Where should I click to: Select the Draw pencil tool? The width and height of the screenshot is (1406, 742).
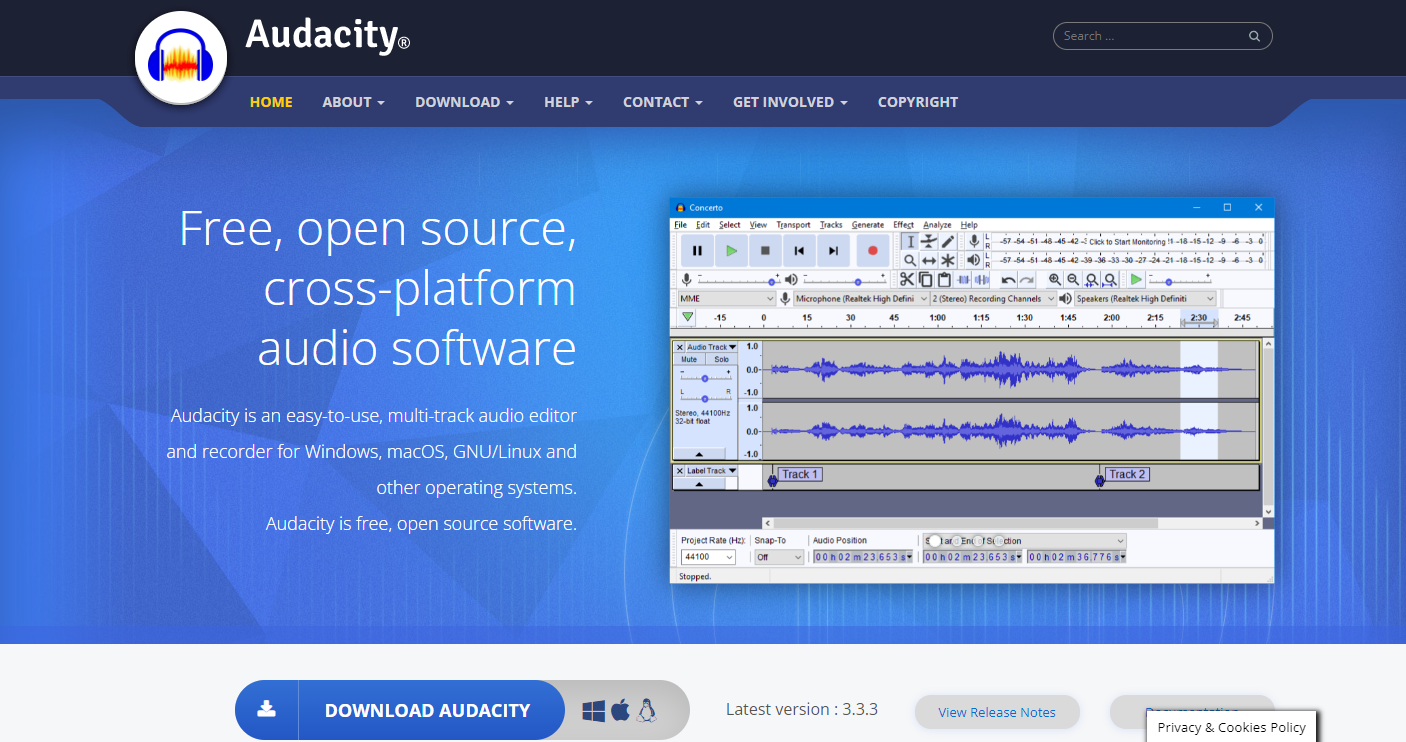tap(948, 241)
